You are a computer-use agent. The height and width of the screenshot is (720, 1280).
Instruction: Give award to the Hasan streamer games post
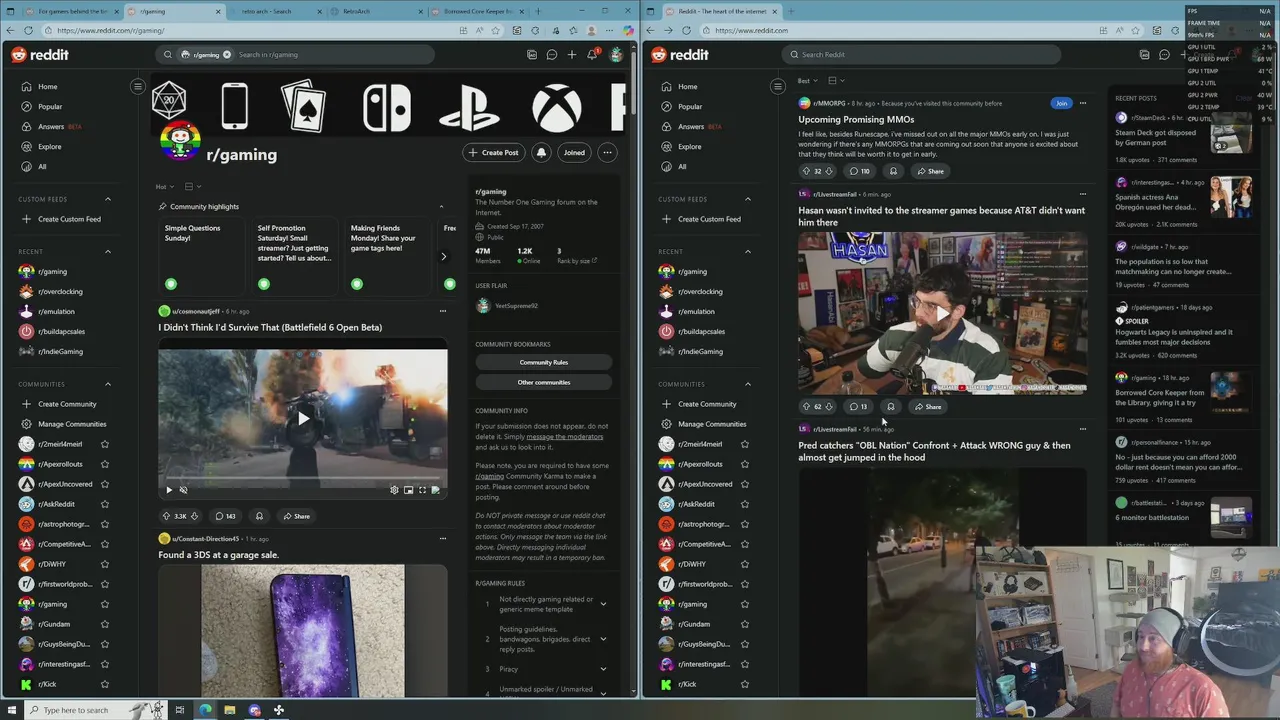coord(891,407)
